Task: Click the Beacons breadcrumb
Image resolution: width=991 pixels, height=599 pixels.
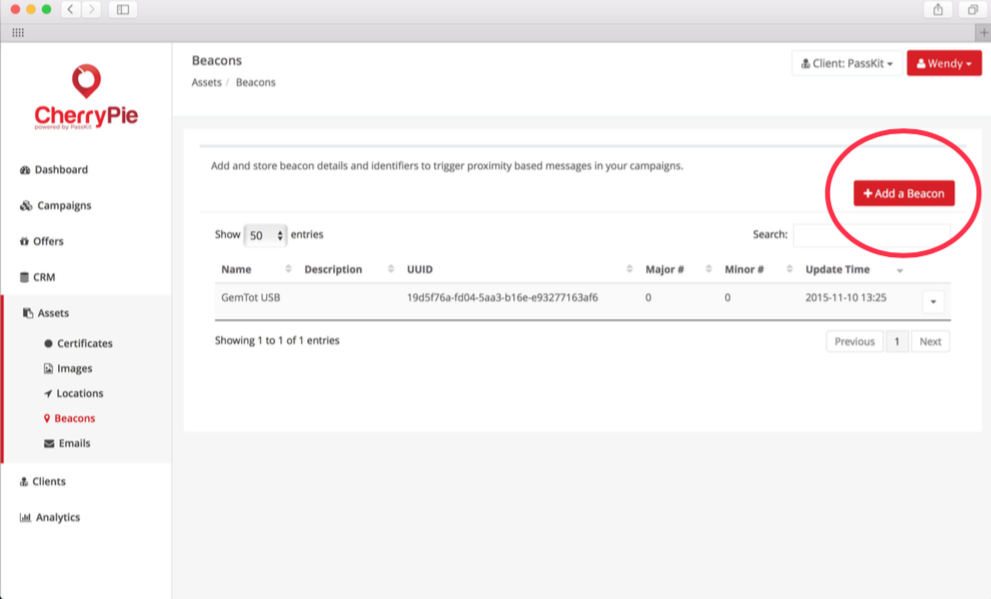Action: coord(255,82)
